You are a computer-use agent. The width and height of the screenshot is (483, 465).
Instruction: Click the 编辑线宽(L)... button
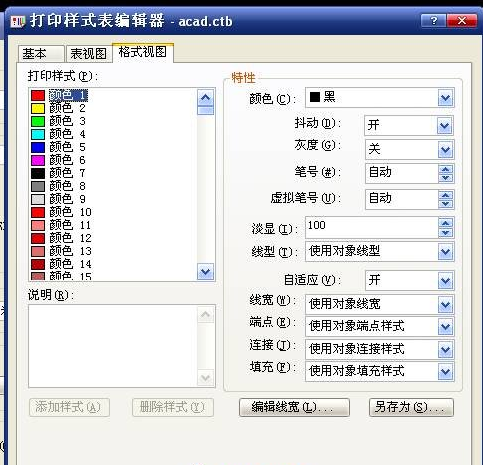point(294,407)
